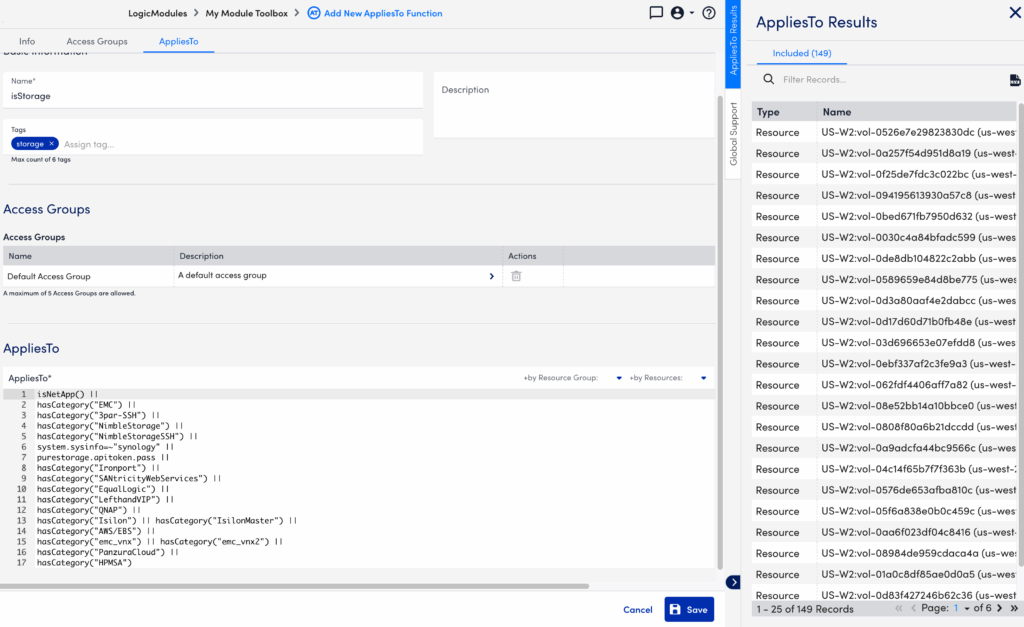Export results using the CSV download icon
1024x627 pixels.
(x=1016, y=78)
